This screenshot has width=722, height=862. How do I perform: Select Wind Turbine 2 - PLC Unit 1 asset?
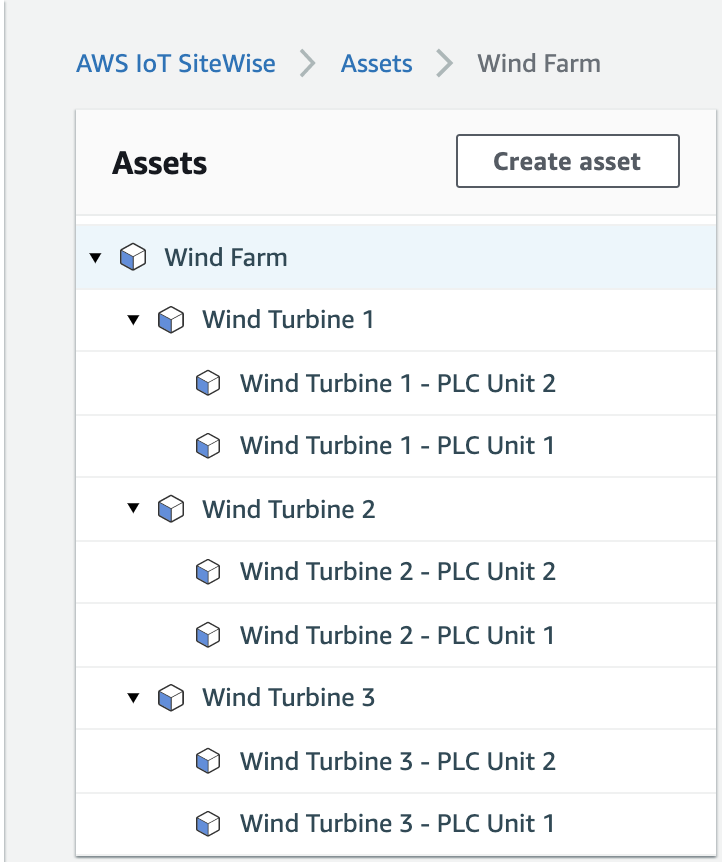coord(397,635)
